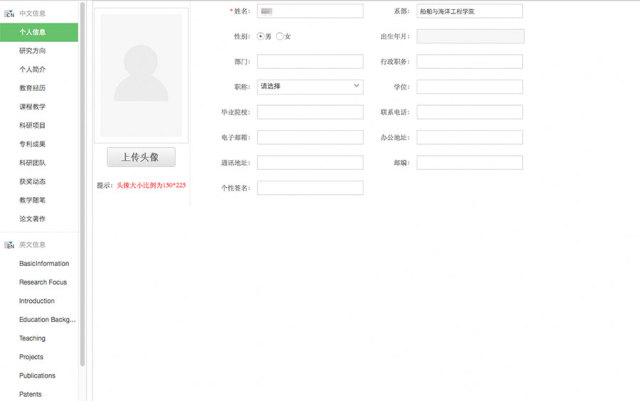Image resolution: width=640 pixels, height=401 pixels.
Task: Click the 中文信息 section icon
Action: point(9,13)
